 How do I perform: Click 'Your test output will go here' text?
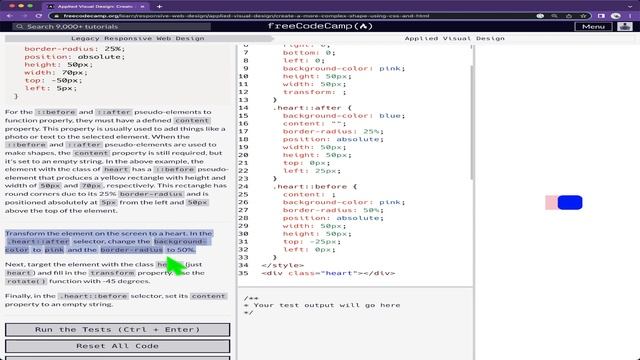coord(327,305)
